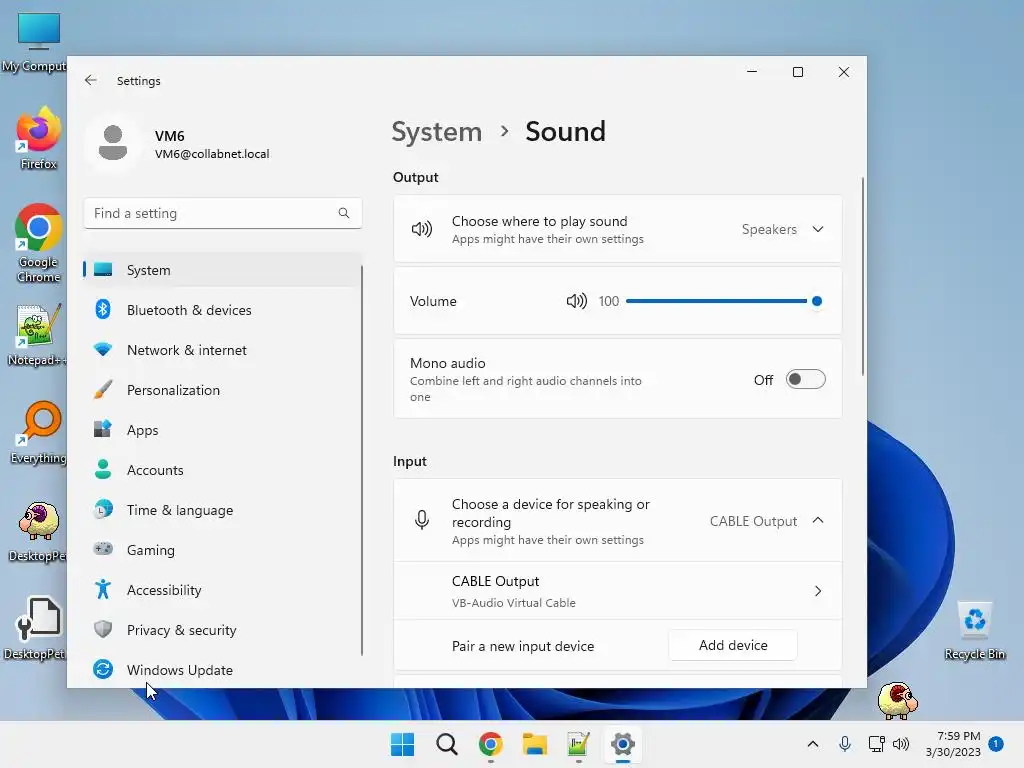
Task: Open Notepad++ from the taskbar
Action: pyautogui.click(x=579, y=744)
